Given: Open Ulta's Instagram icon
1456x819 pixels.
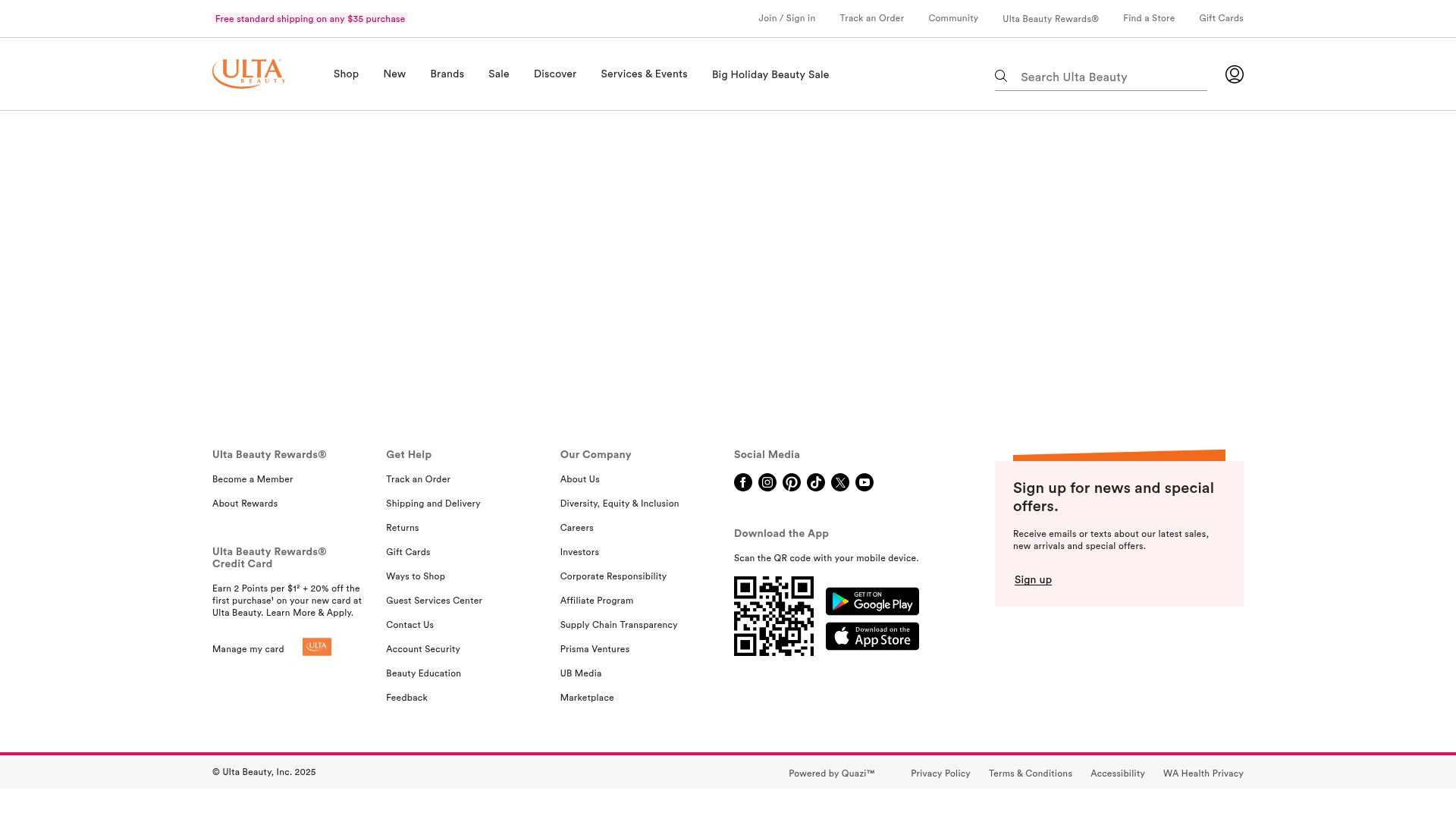Looking at the screenshot, I should coord(767,482).
